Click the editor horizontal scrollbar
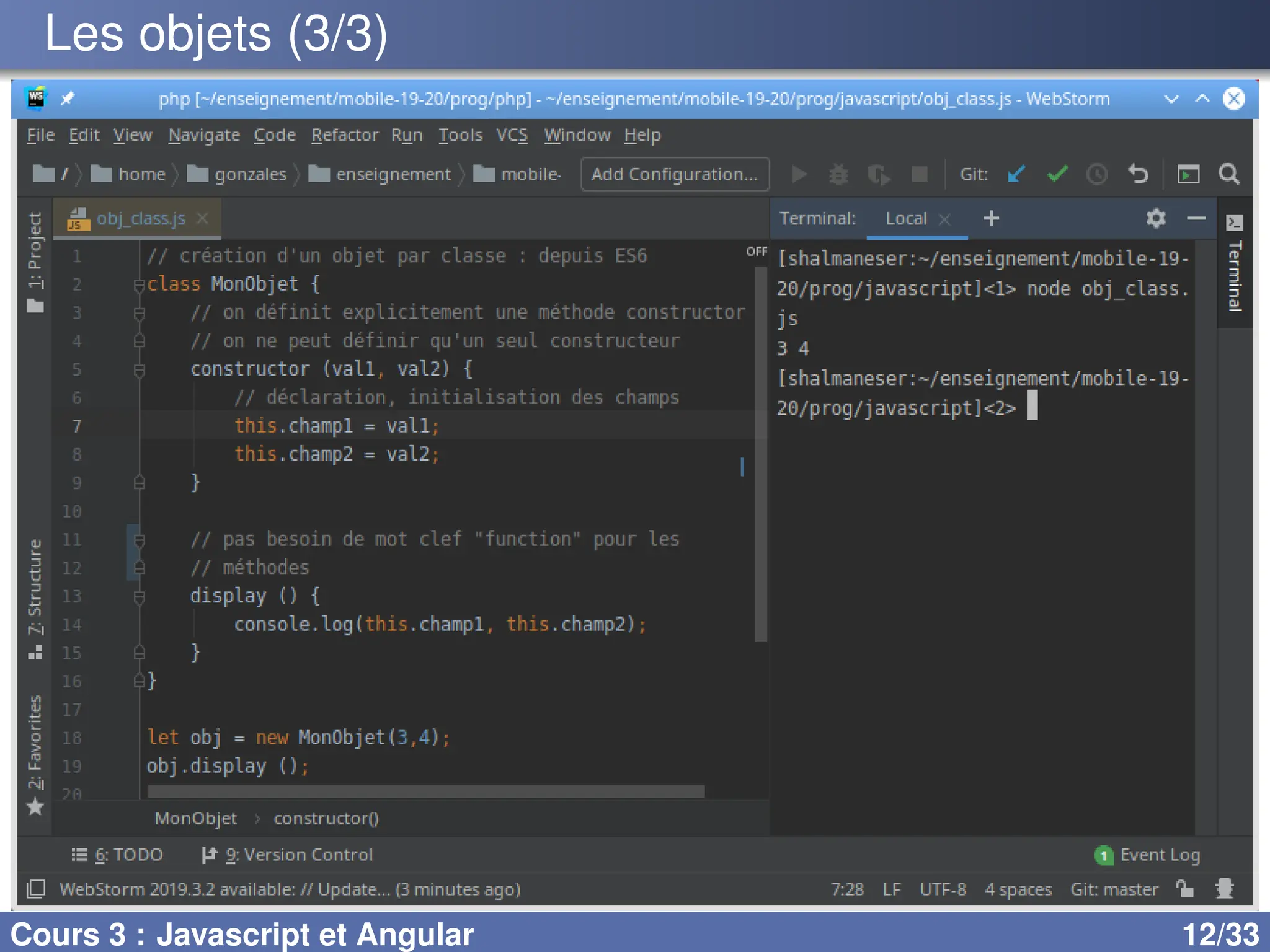1270x952 pixels. [x=426, y=791]
